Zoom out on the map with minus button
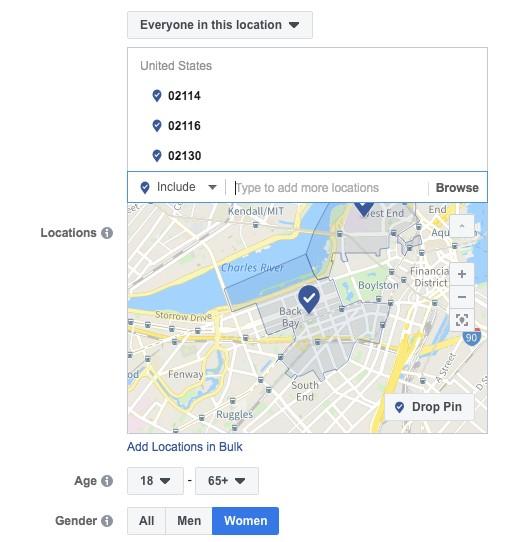 tap(462, 297)
